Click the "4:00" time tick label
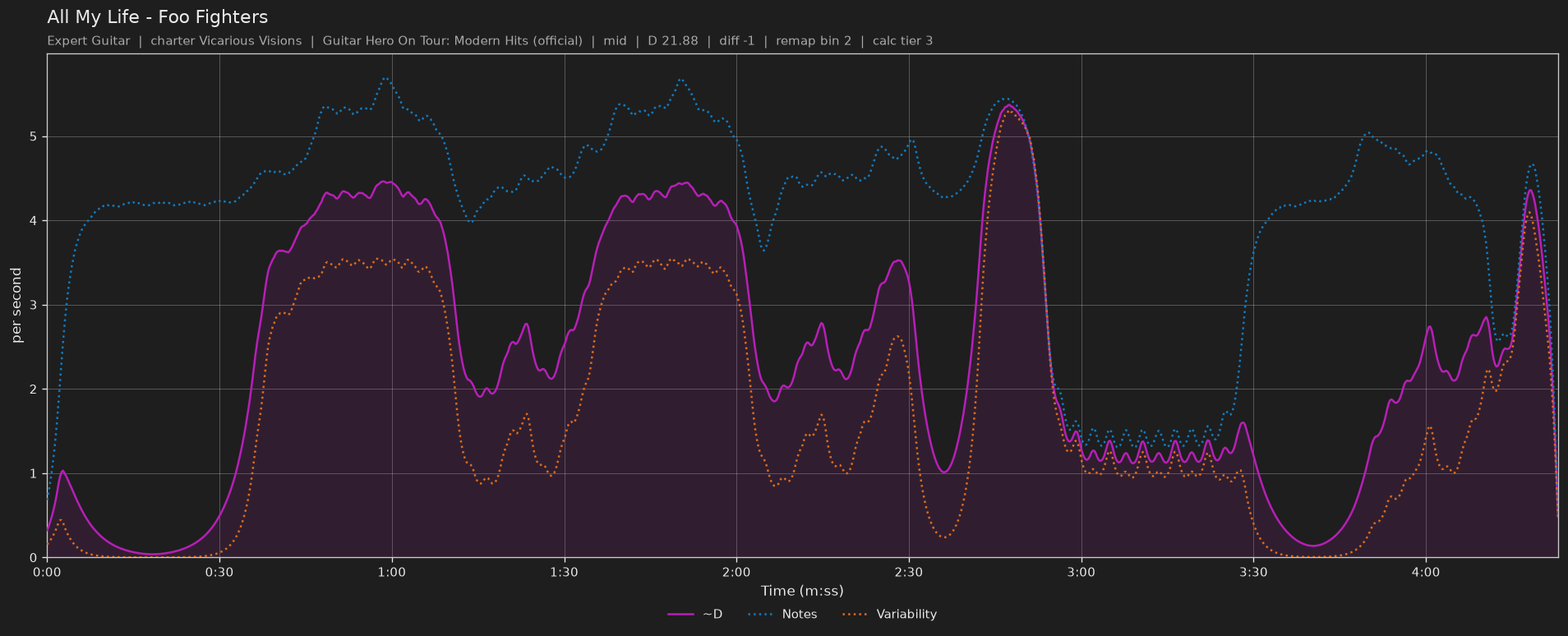Viewport: 1568px width, 636px height. (1426, 573)
